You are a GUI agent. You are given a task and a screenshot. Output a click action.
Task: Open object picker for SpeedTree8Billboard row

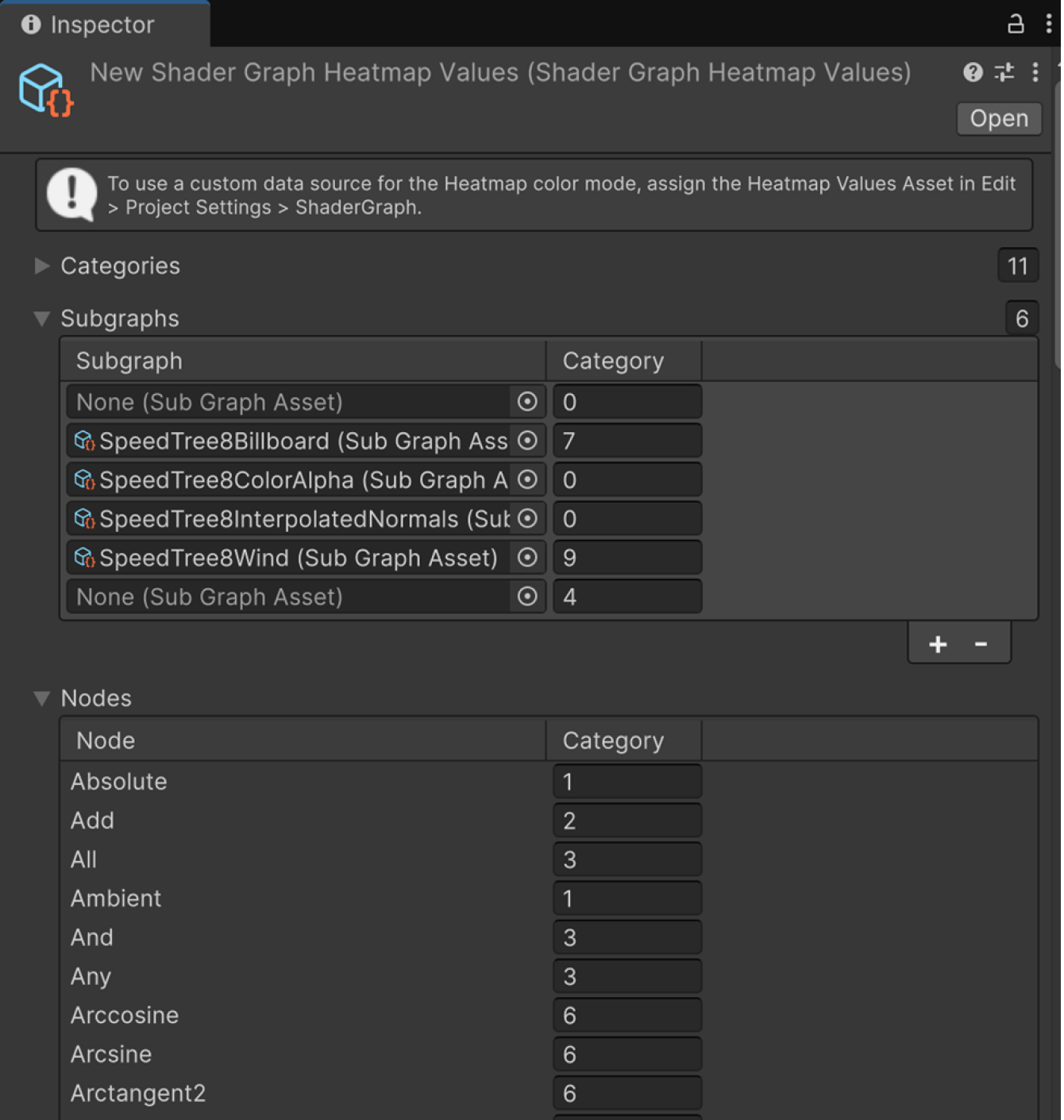pos(527,441)
